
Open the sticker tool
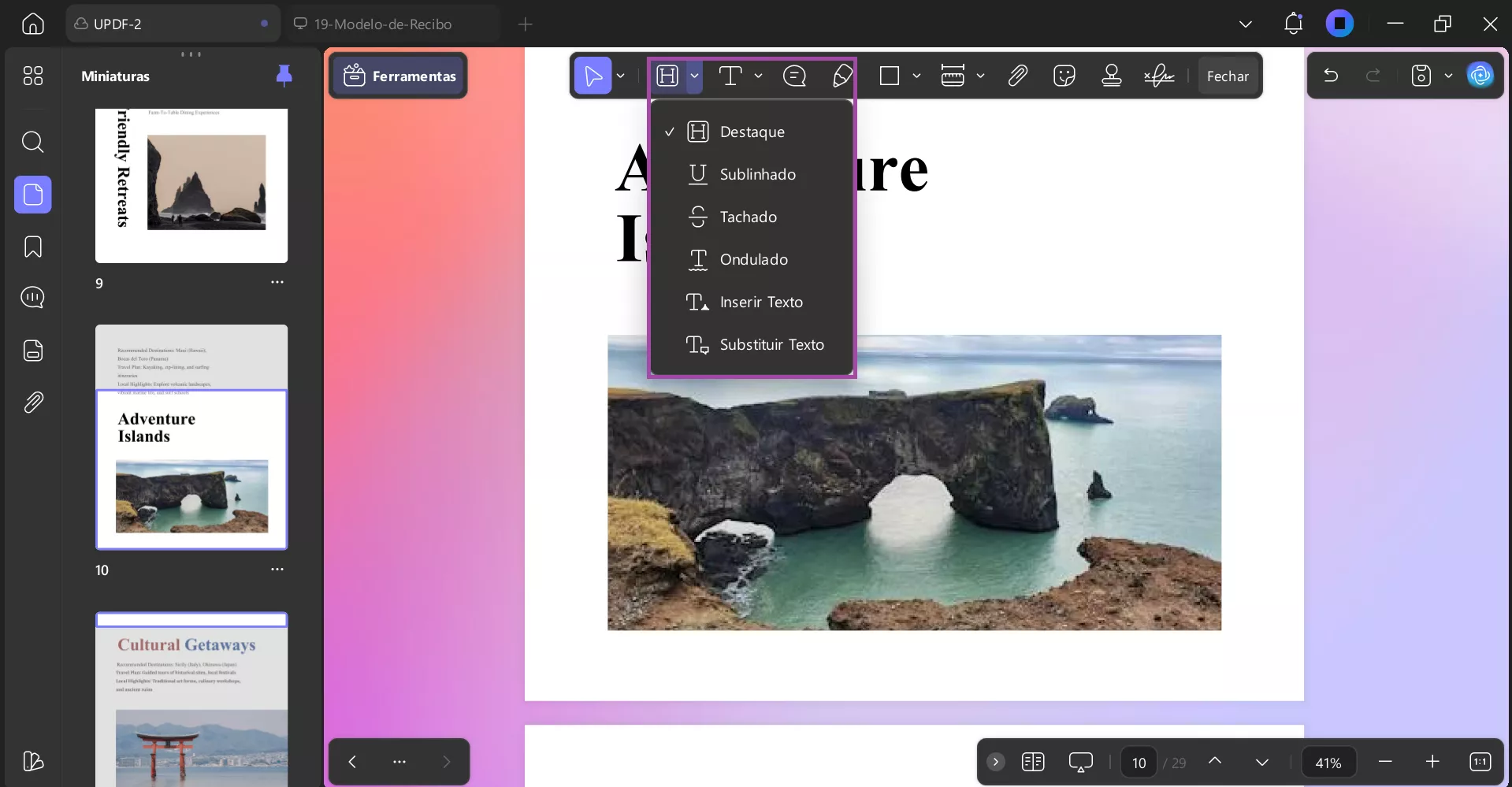tap(1064, 76)
